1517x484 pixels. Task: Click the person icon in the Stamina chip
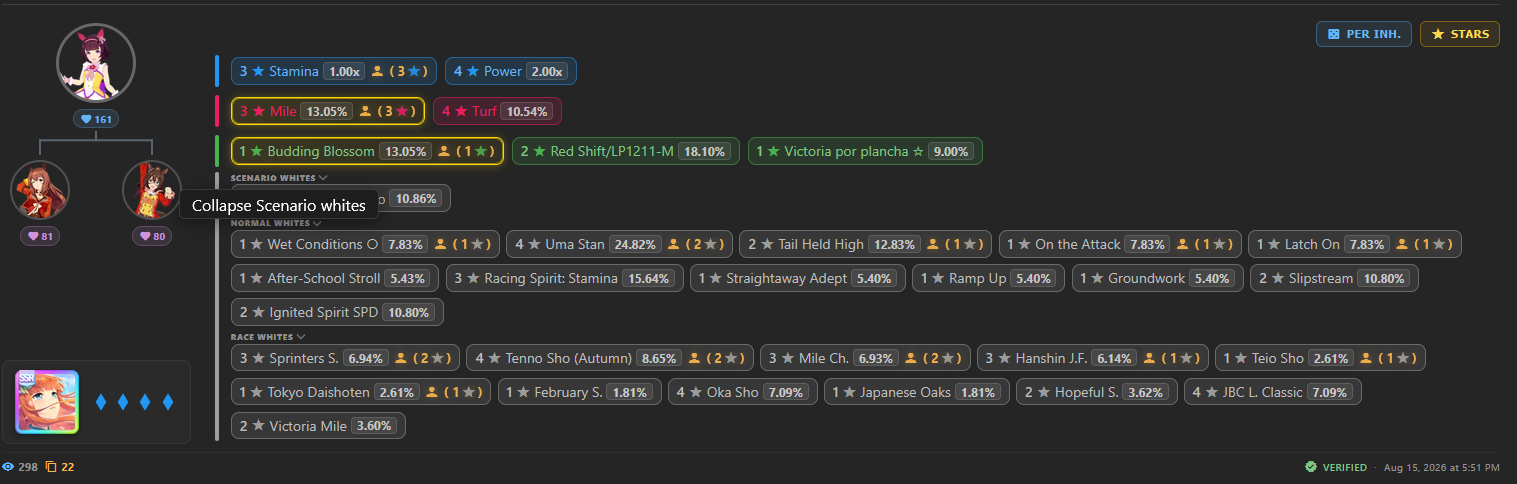377,71
